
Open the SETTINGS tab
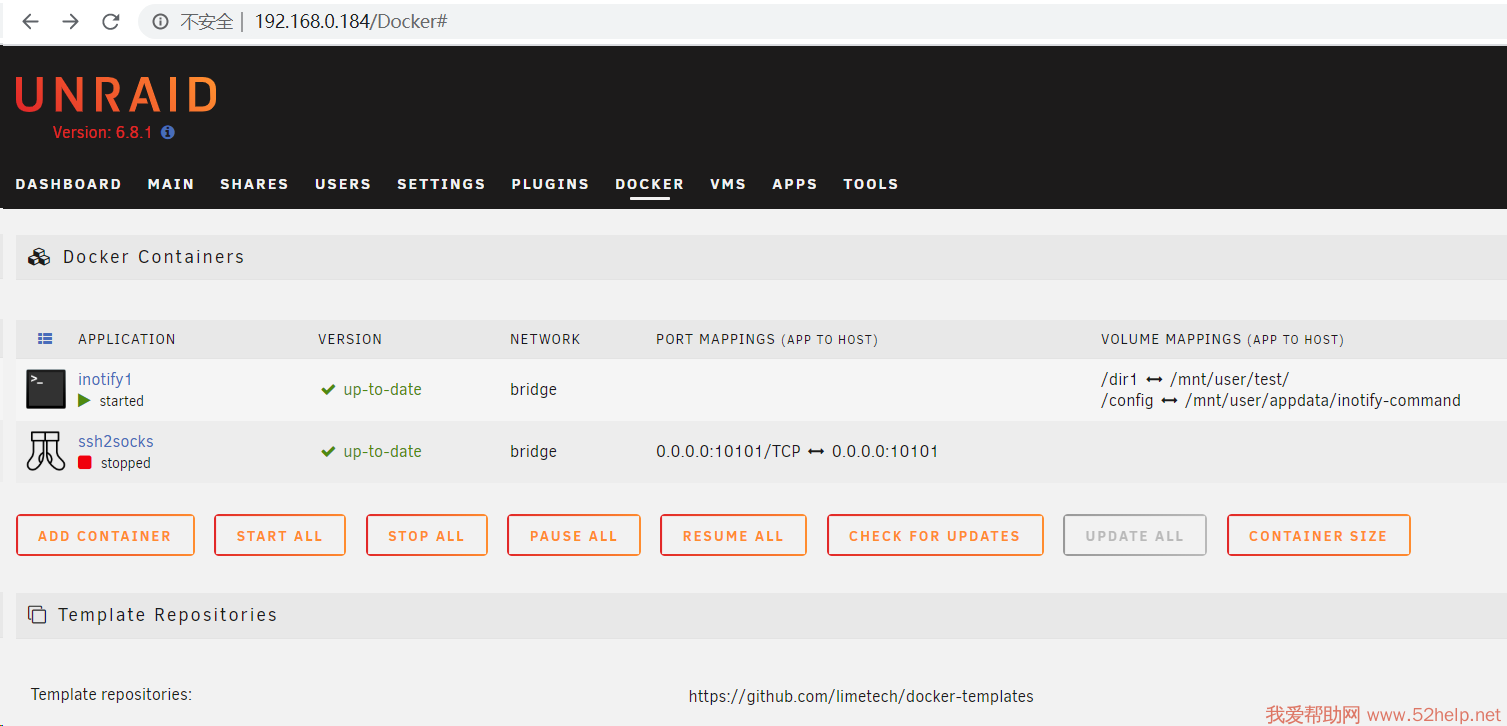point(441,184)
